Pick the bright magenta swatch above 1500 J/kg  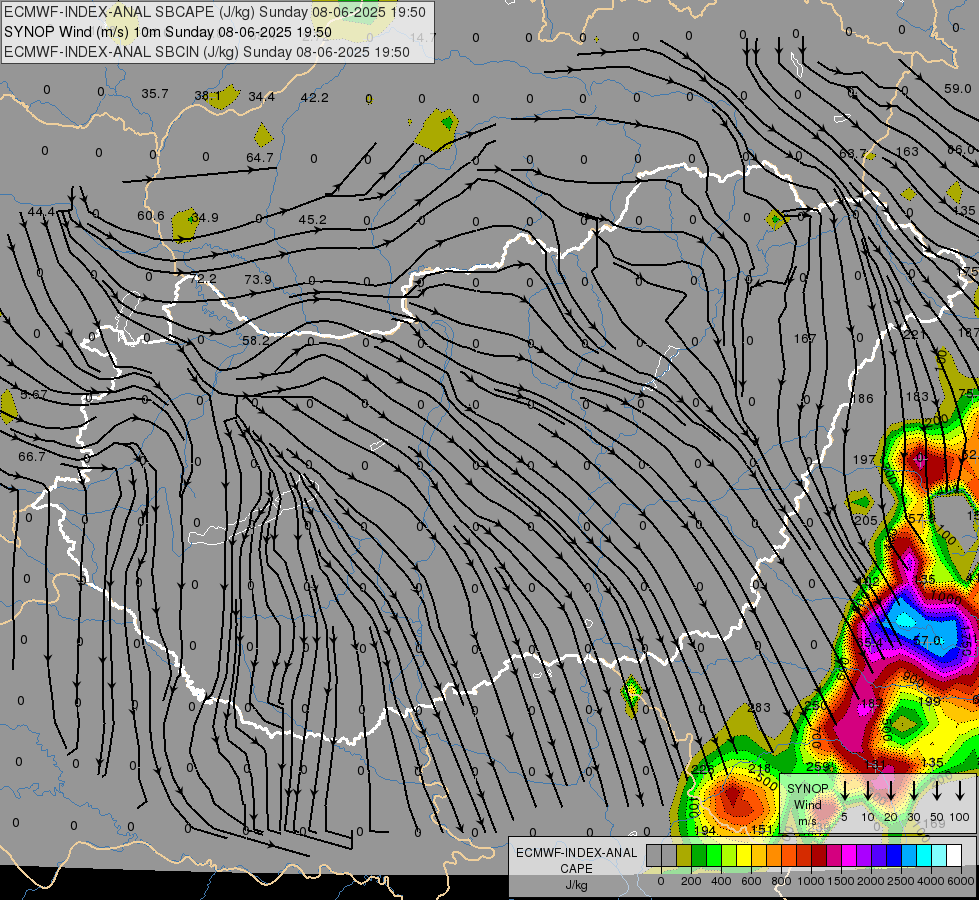pyautogui.click(x=849, y=855)
